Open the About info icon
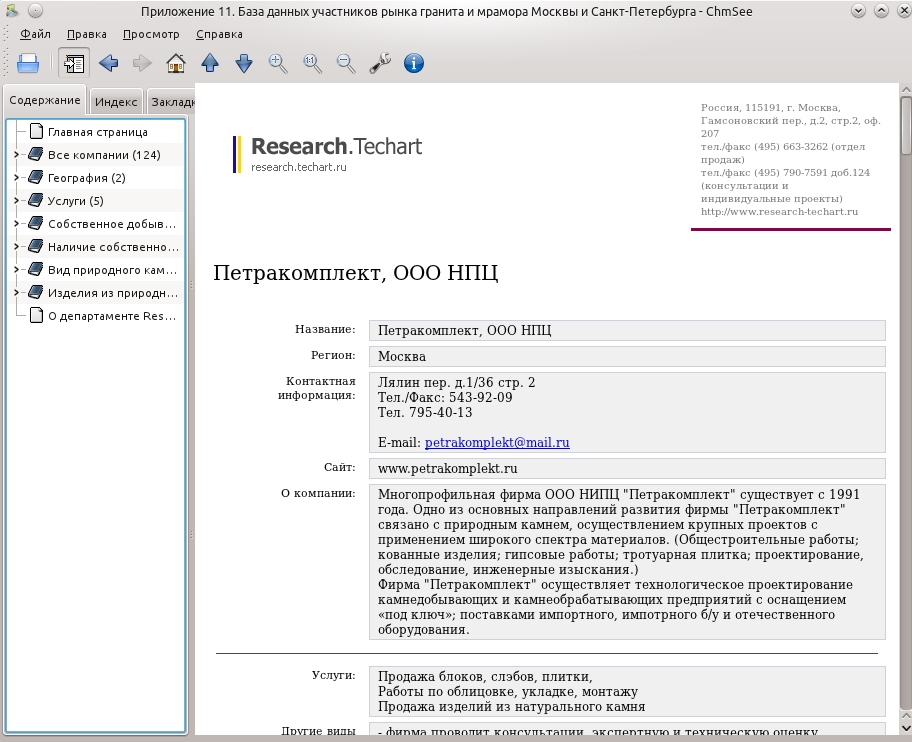 click(x=414, y=63)
